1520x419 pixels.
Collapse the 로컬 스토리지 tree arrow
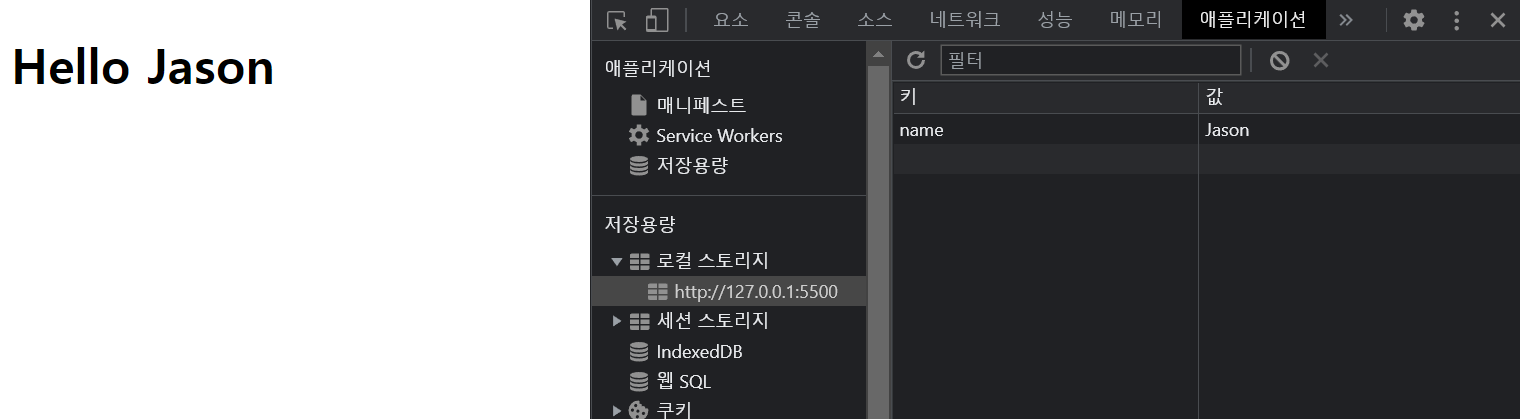coord(617,261)
